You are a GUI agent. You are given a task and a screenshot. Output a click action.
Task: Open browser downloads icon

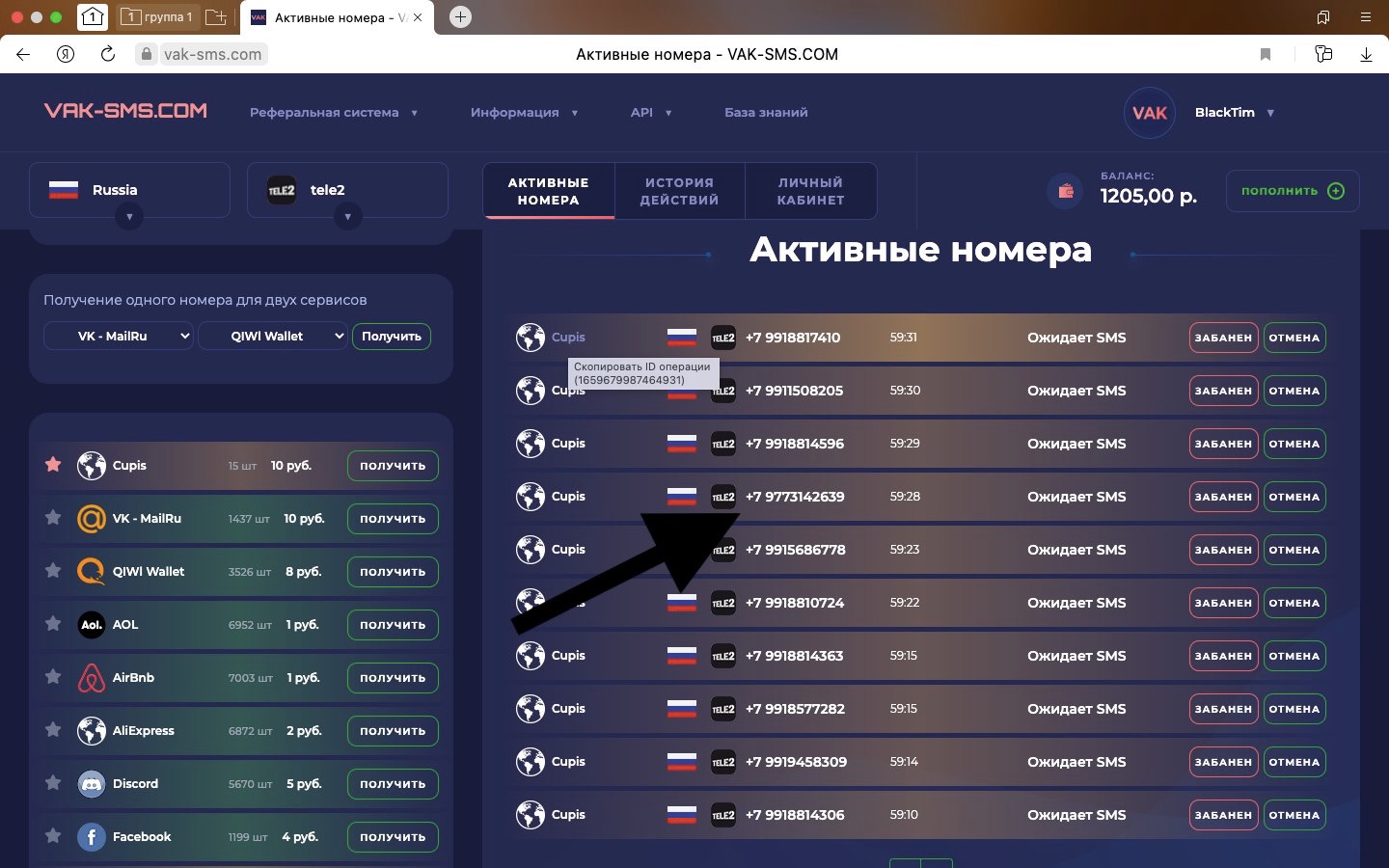(1366, 54)
